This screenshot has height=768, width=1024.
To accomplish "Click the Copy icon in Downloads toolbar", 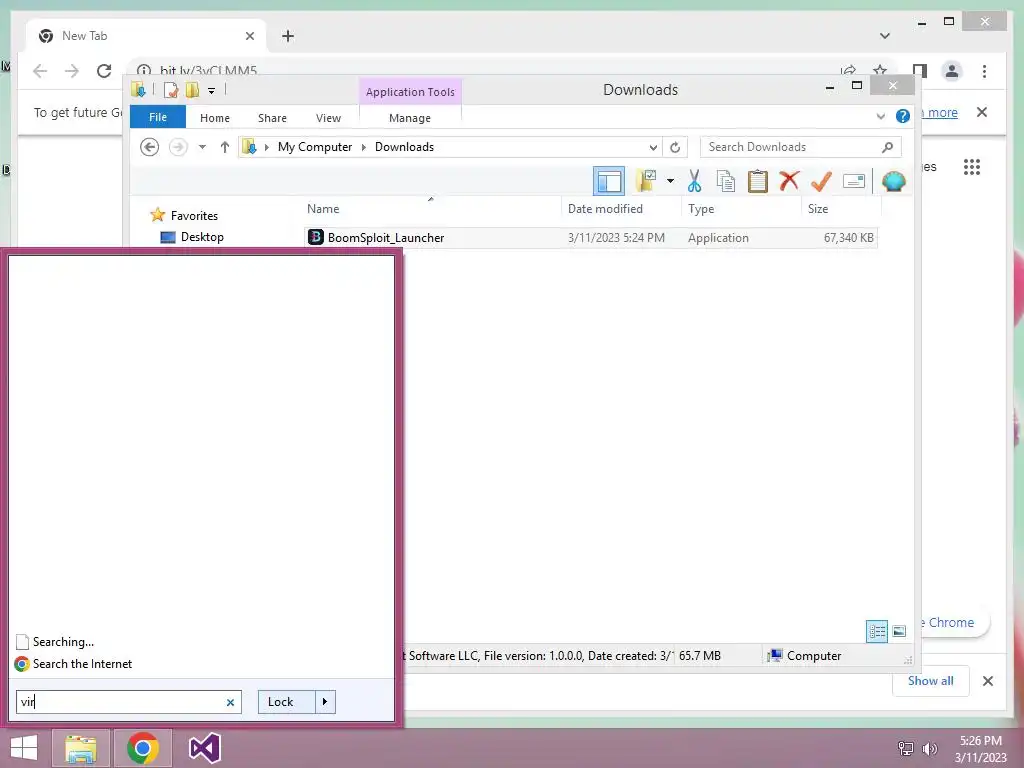I will pyautogui.click(x=726, y=181).
